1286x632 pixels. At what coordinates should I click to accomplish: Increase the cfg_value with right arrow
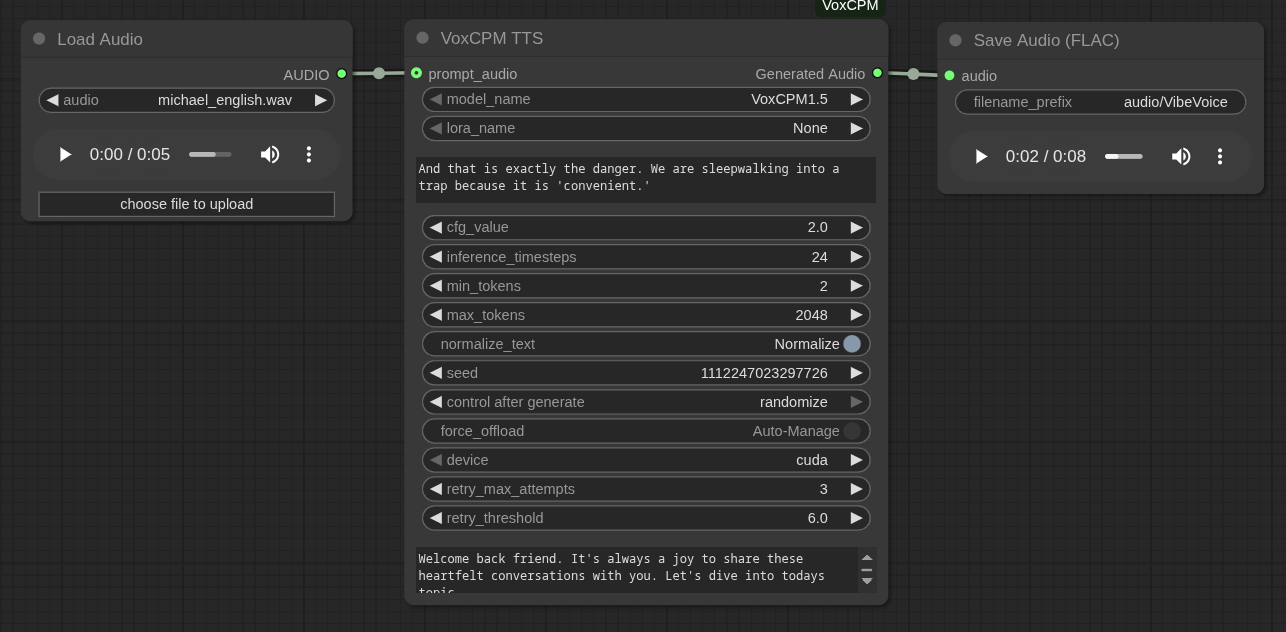(x=856, y=227)
